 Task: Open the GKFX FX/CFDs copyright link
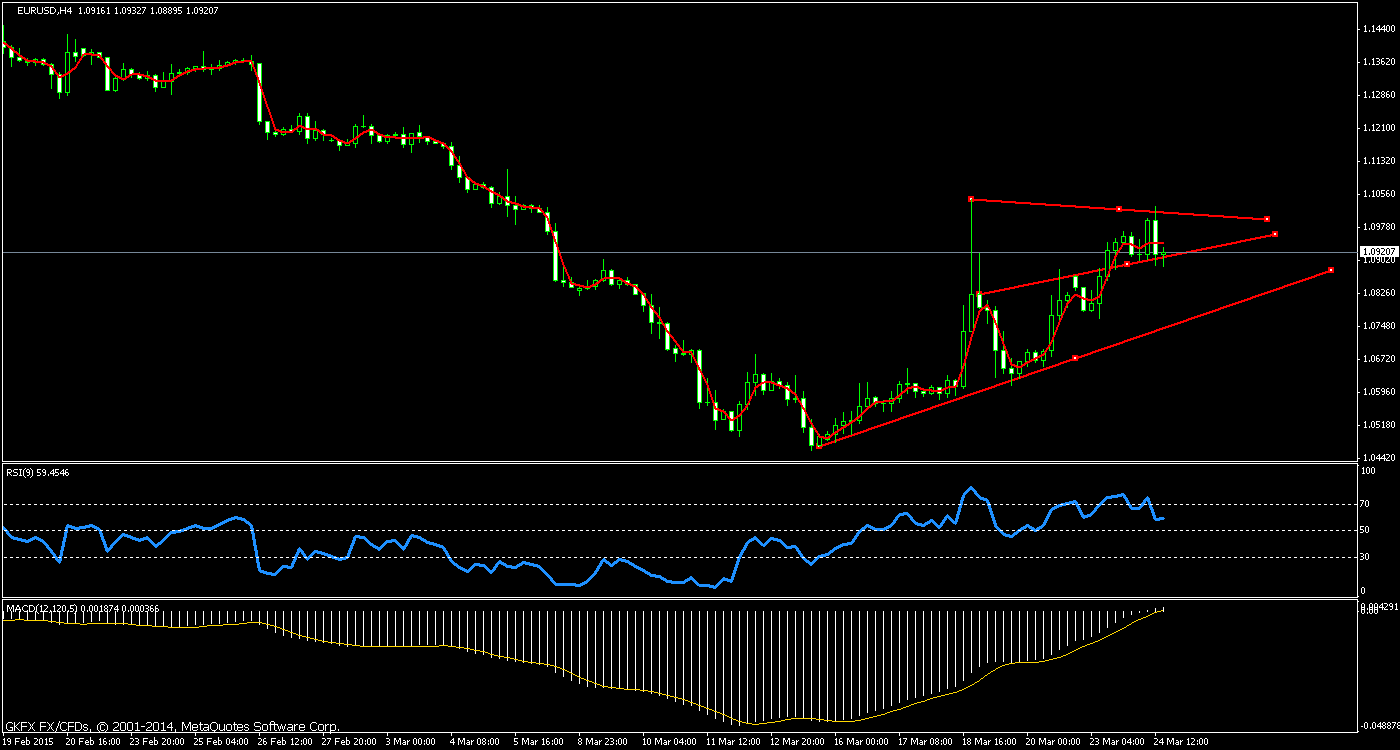coord(170,726)
